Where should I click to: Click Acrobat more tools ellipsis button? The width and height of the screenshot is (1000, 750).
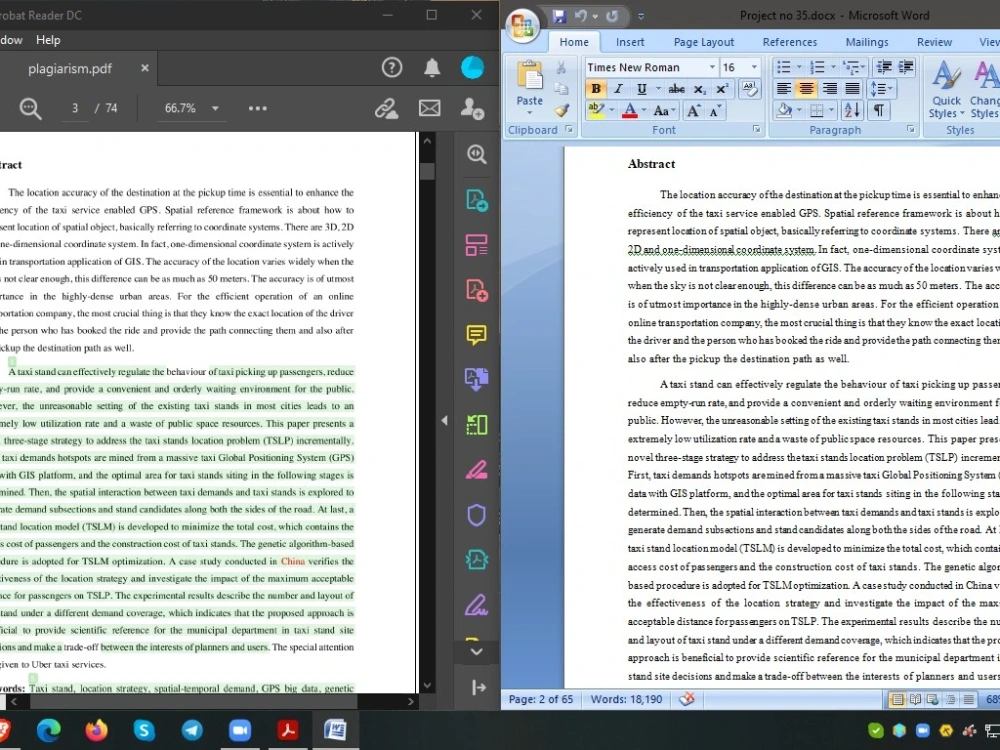[258, 108]
